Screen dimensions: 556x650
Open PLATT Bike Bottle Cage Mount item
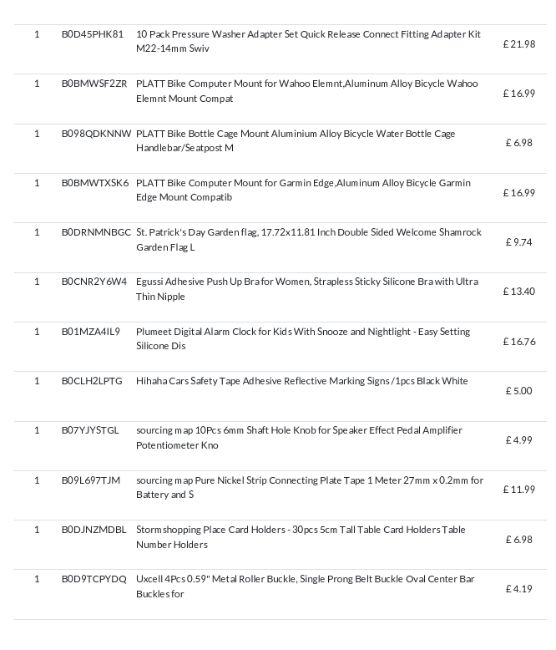click(295, 141)
